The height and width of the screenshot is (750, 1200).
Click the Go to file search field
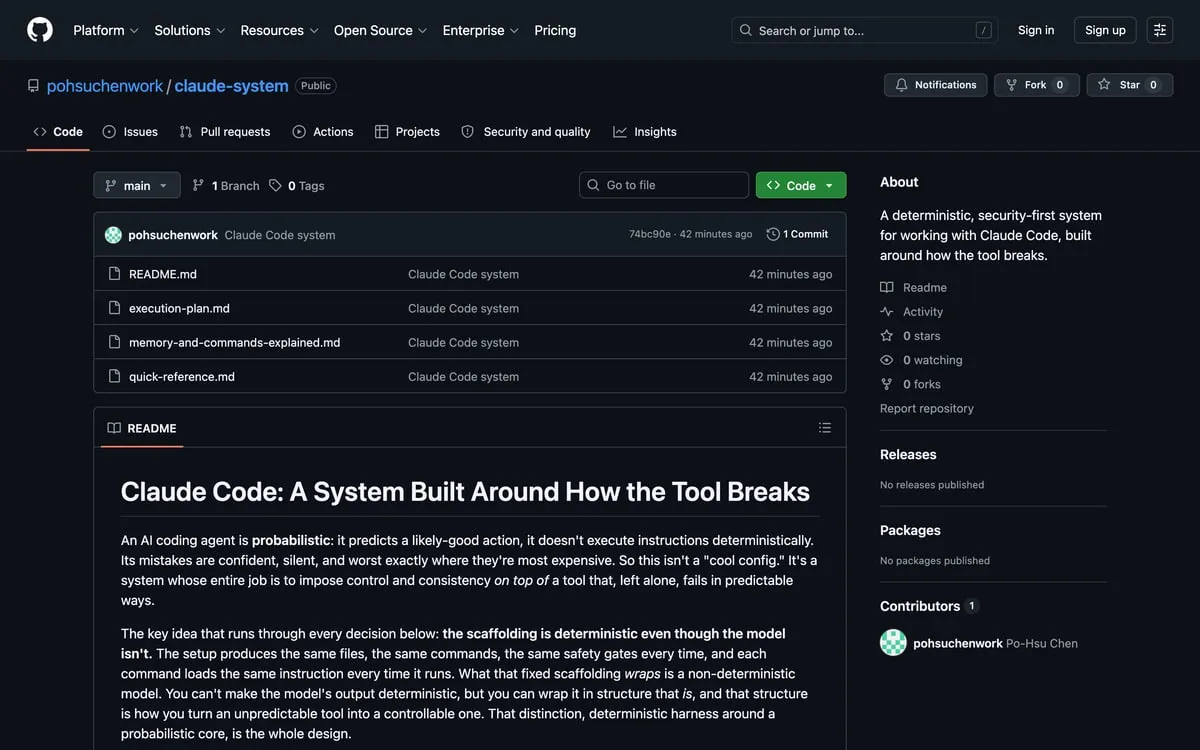[664, 185]
